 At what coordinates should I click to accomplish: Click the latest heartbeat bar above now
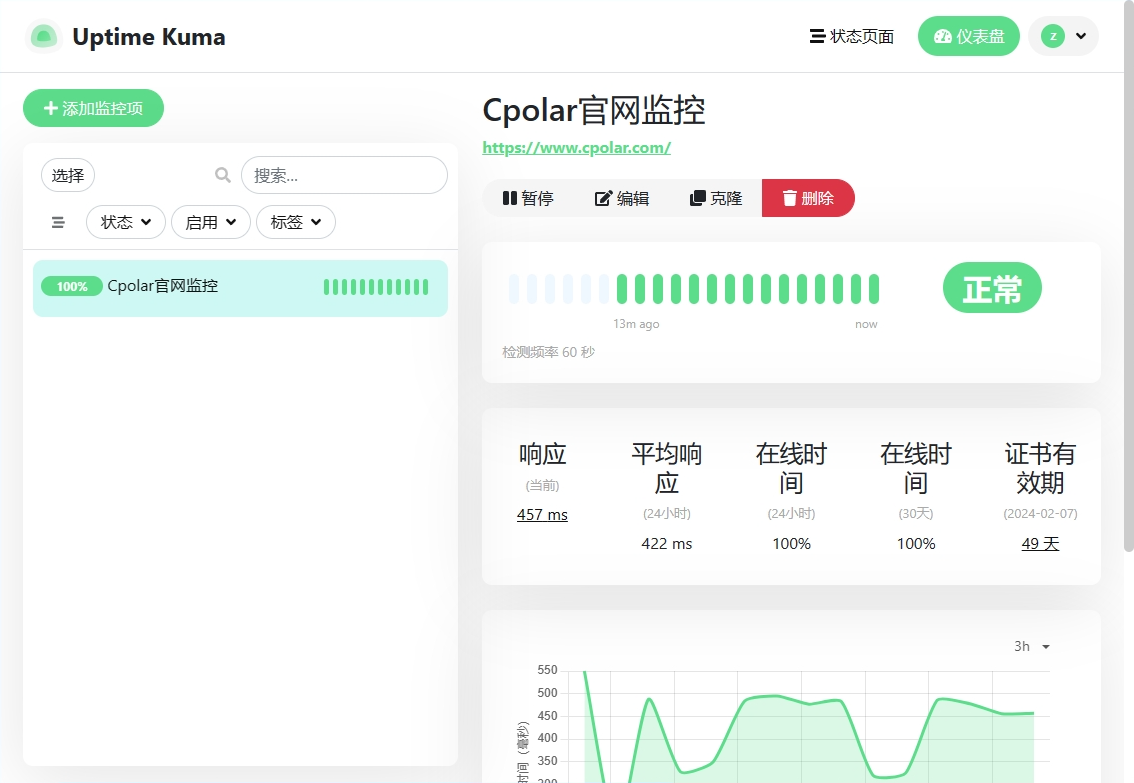click(x=874, y=288)
